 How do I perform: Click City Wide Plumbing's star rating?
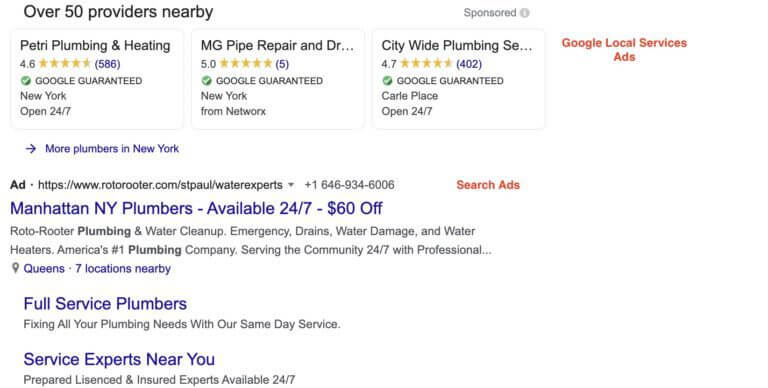(426, 63)
